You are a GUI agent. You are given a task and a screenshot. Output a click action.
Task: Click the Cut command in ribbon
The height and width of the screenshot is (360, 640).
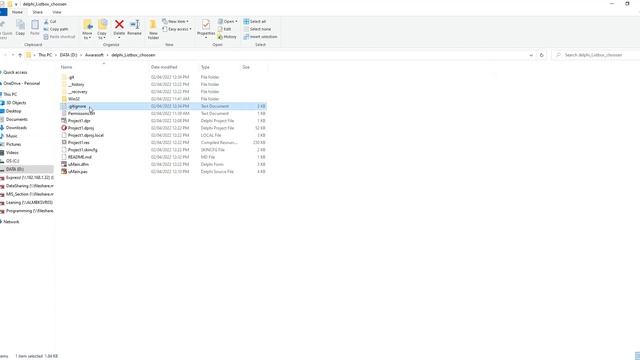tap(50, 22)
